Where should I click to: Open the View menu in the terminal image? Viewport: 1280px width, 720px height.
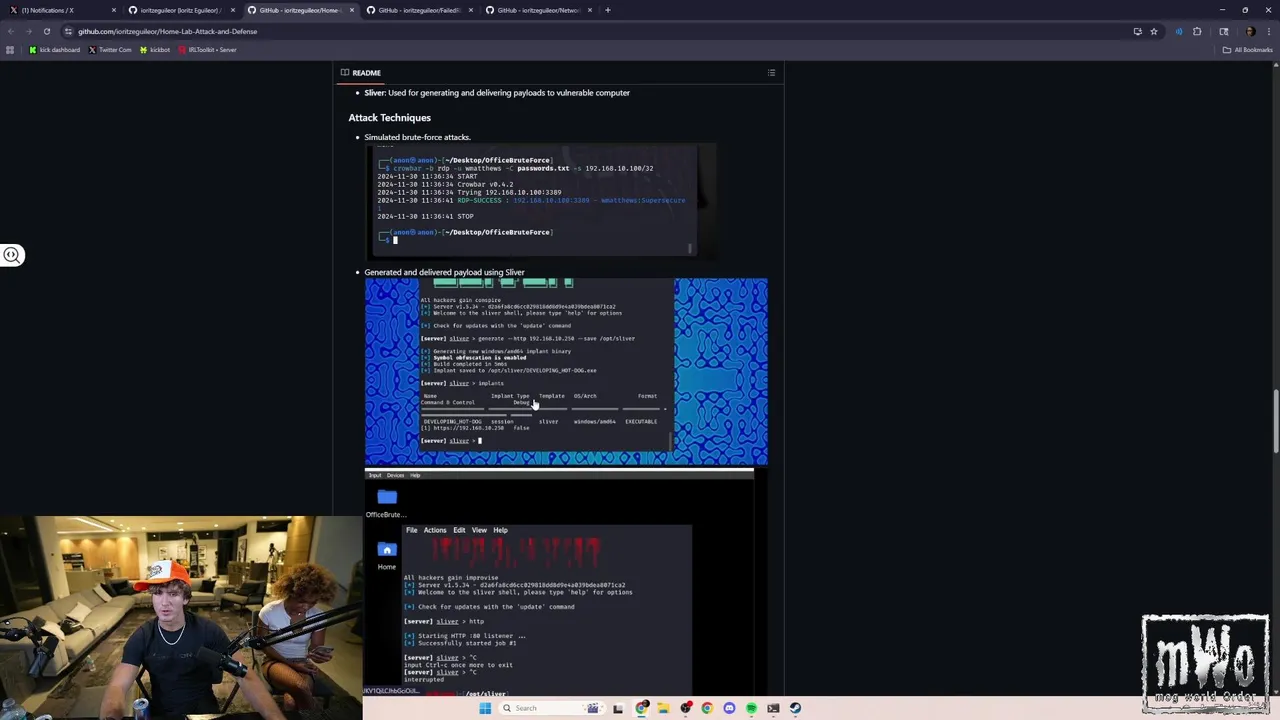click(x=479, y=530)
